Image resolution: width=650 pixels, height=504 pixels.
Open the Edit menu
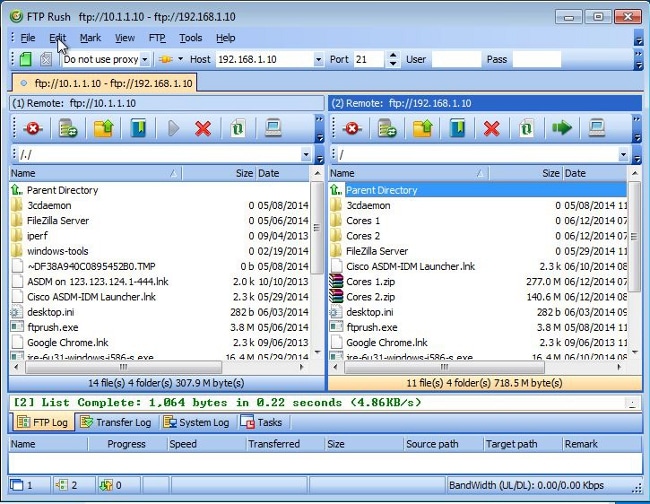[x=58, y=38]
